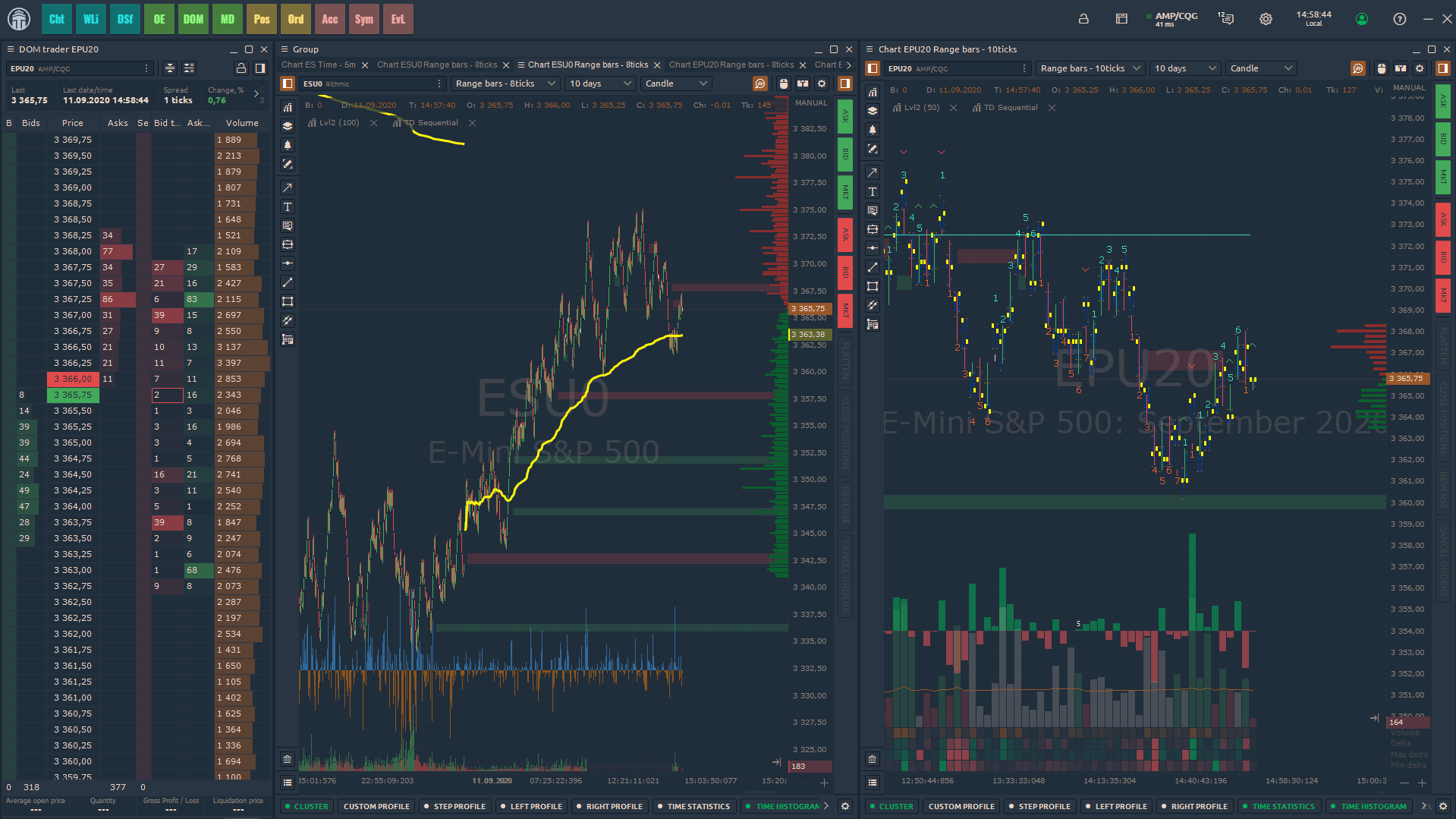Toggle TIME STATISTICS in ESU0 chart bottom bar
This screenshot has height=819, width=1456.
[694, 806]
